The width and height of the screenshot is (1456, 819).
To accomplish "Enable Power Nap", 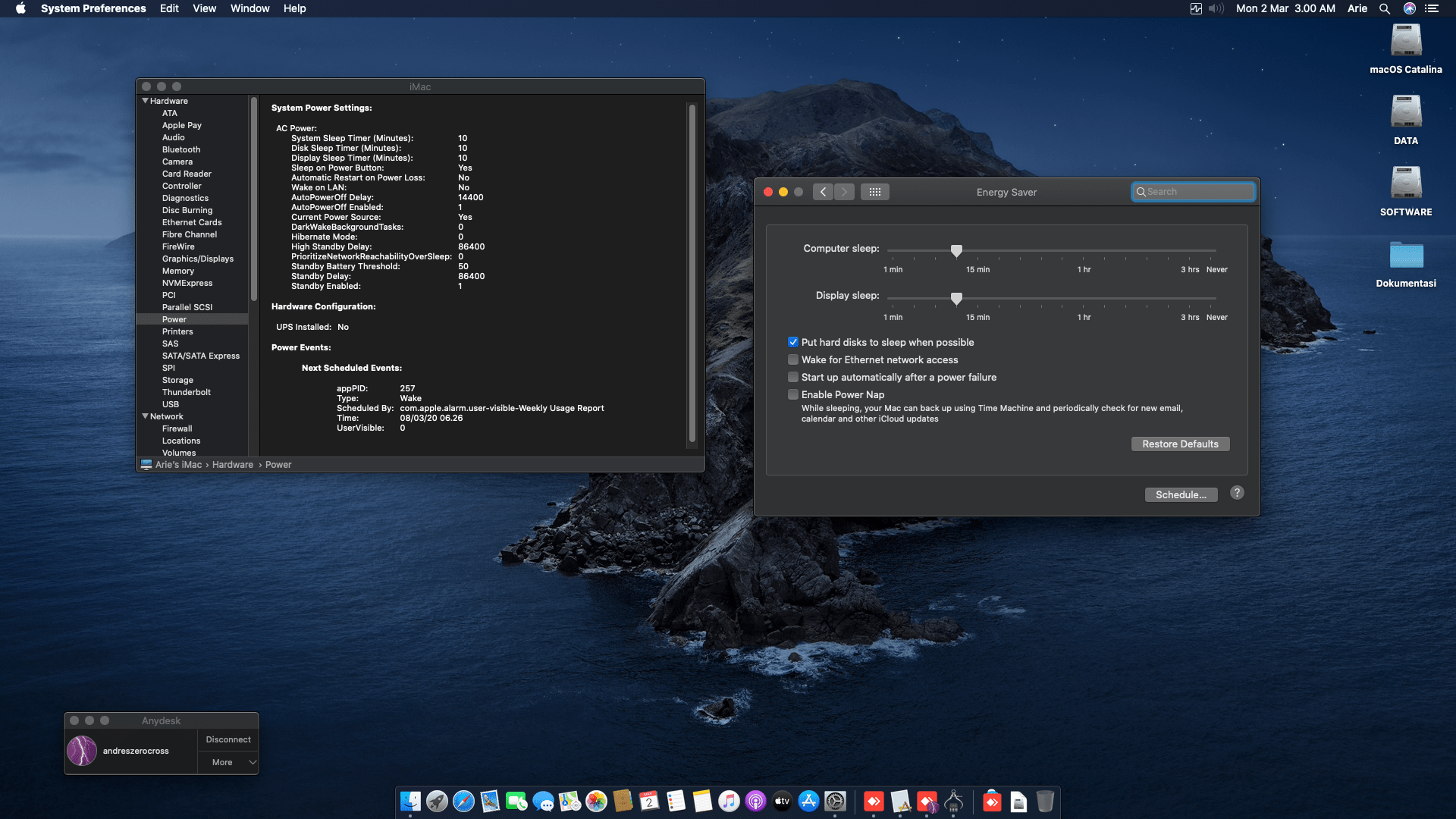I will [x=793, y=394].
